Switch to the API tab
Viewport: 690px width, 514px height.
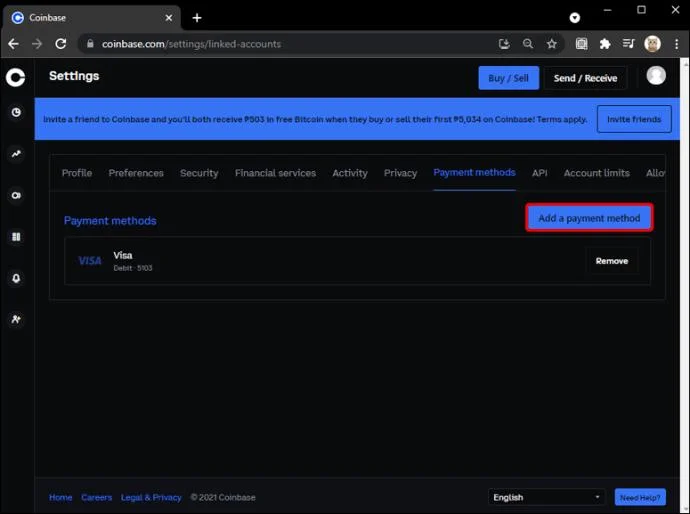pyautogui.click(x=540, y=173)
